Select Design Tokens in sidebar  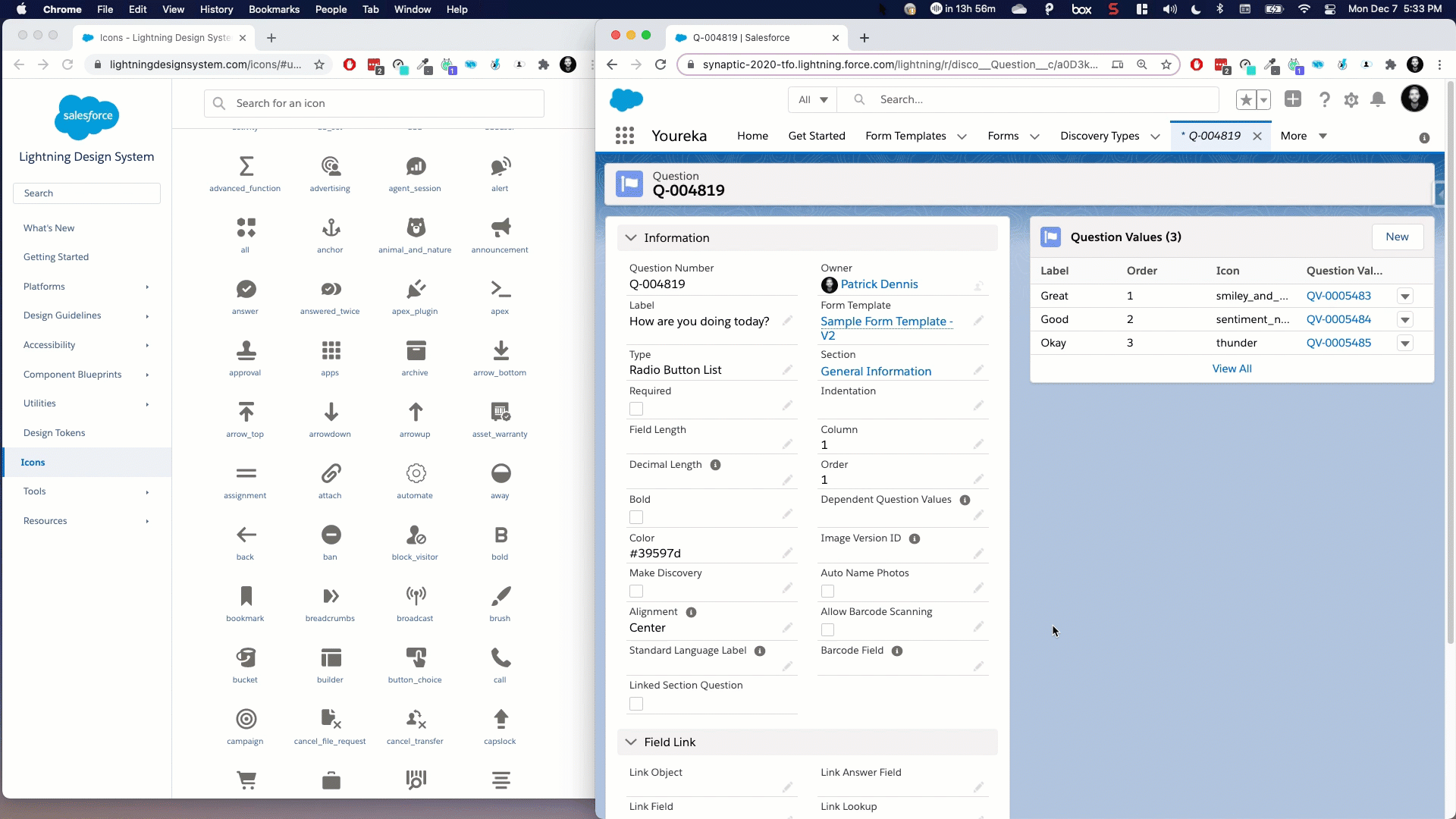click(x=55, y=433)
